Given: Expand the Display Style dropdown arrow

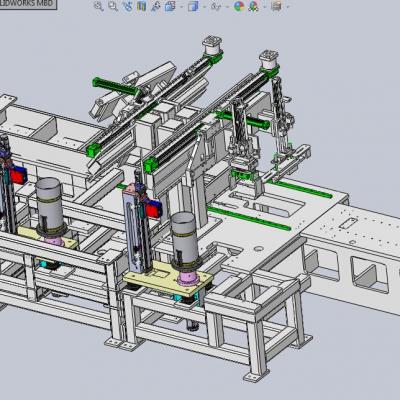Looking at the screenshot, I should [204, 7].
